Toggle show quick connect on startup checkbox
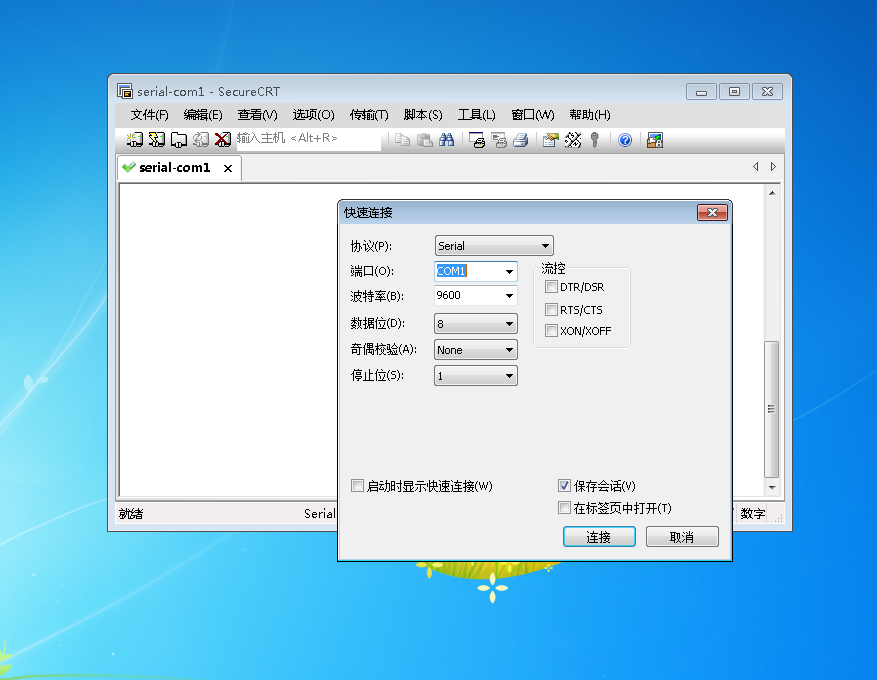 click(357, 485)
